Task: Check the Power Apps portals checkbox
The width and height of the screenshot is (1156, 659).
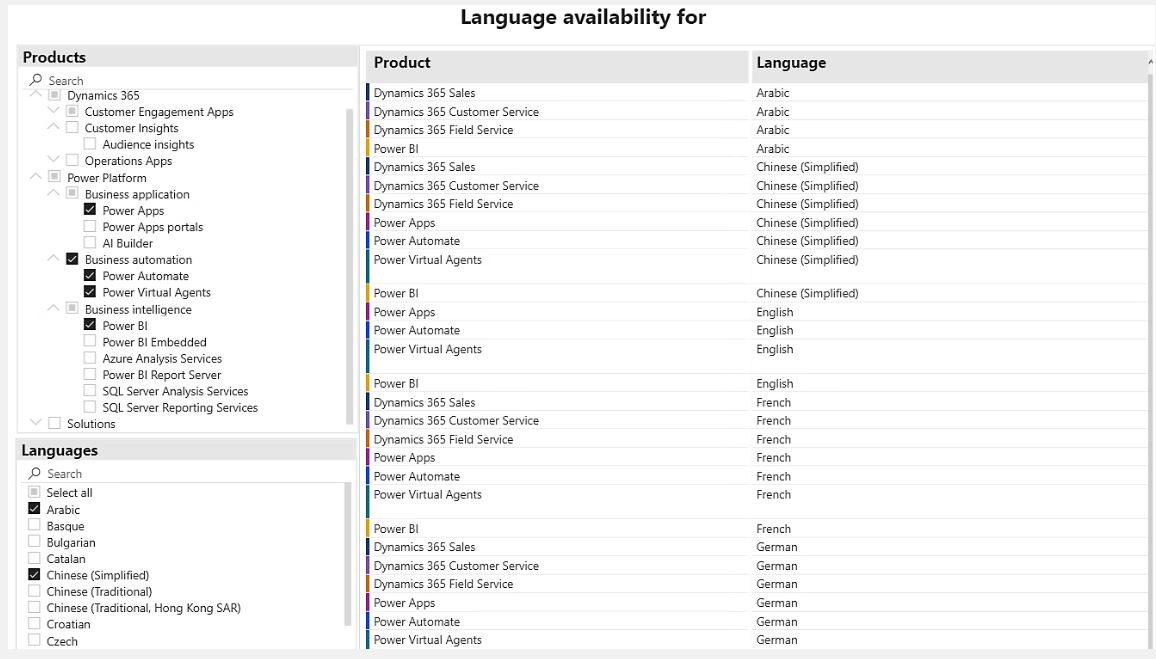Action: tap(90, 226)
